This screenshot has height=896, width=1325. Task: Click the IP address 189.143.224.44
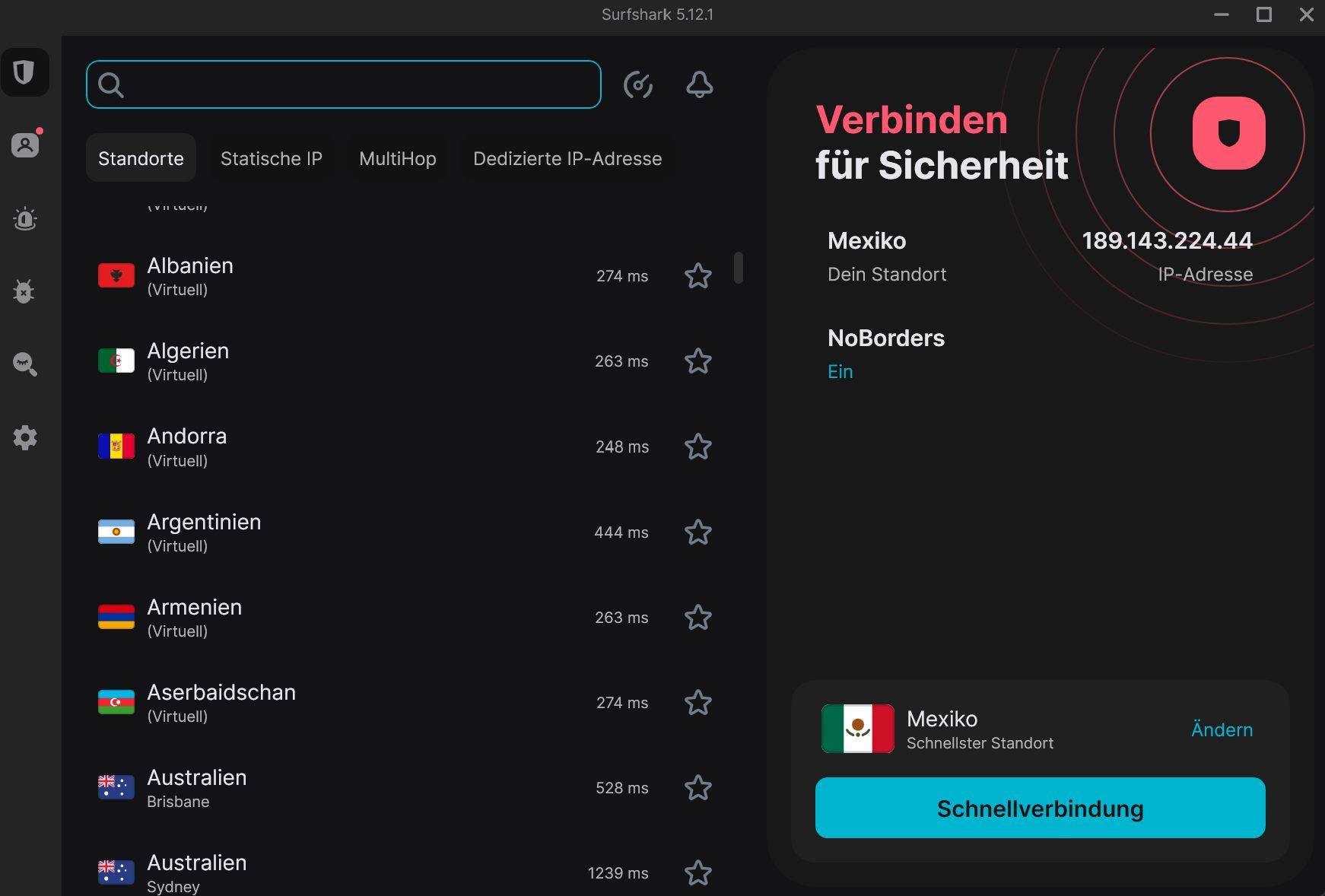[x=1168, y=240]
